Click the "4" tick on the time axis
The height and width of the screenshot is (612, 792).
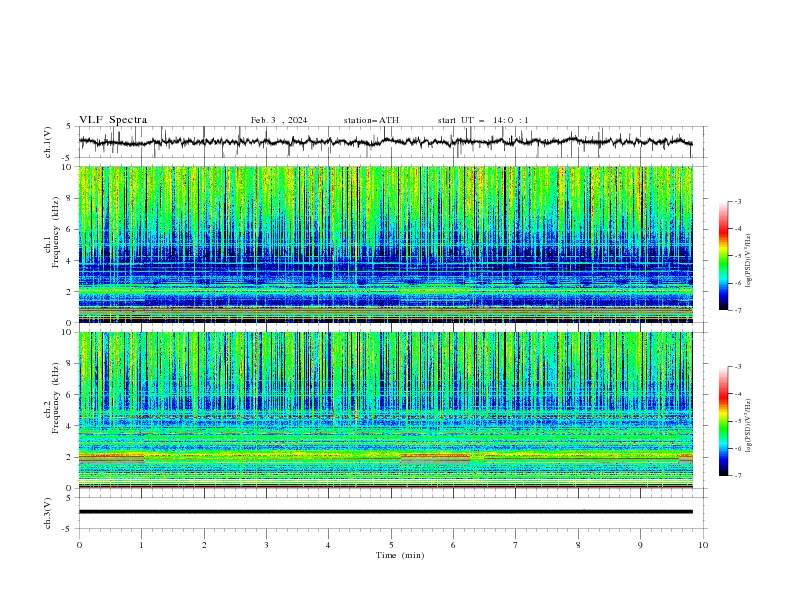[x=328, y=545]
